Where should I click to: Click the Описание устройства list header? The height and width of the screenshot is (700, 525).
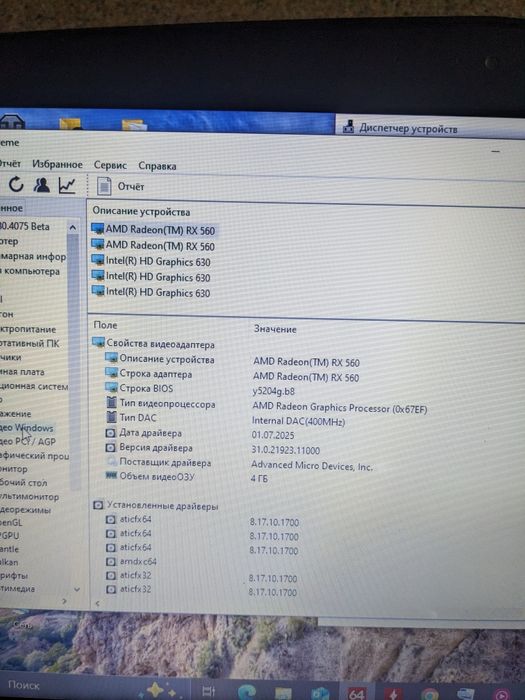(x=141, y=212)
